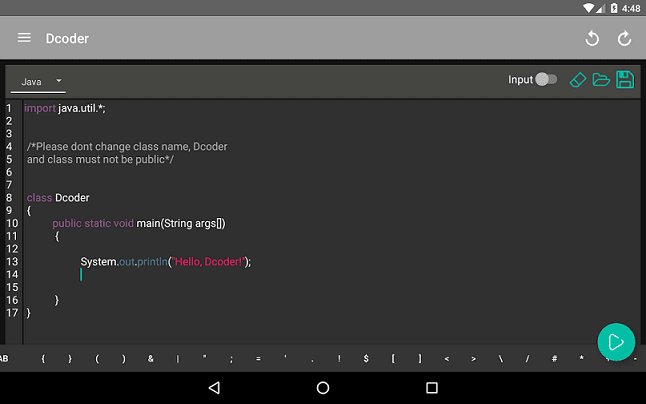Tap the Android back navigation button

(x=214, y=387)
